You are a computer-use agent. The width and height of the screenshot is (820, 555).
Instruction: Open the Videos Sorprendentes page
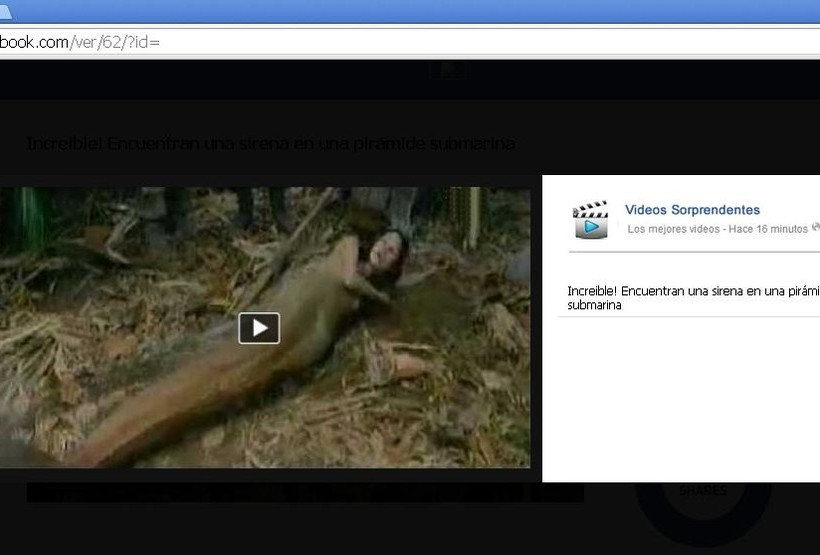click(692, 210)
